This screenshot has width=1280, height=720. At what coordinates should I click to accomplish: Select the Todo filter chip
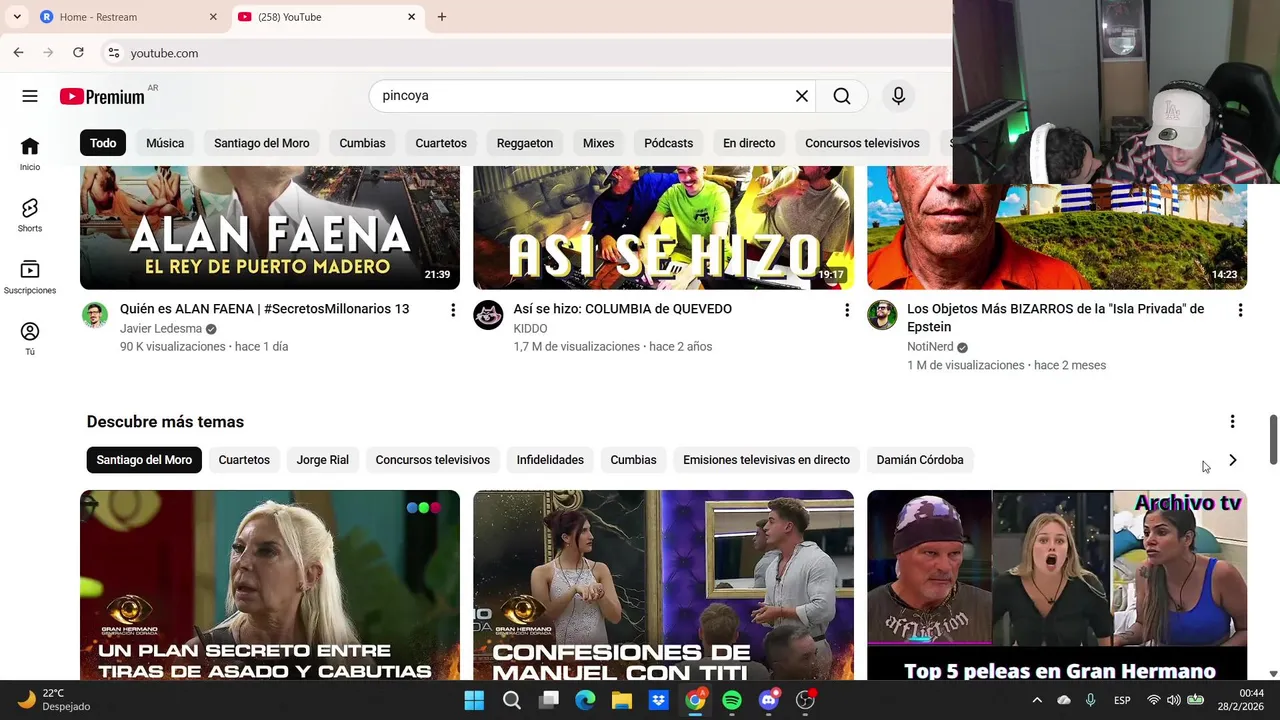[x=103, y=143]
